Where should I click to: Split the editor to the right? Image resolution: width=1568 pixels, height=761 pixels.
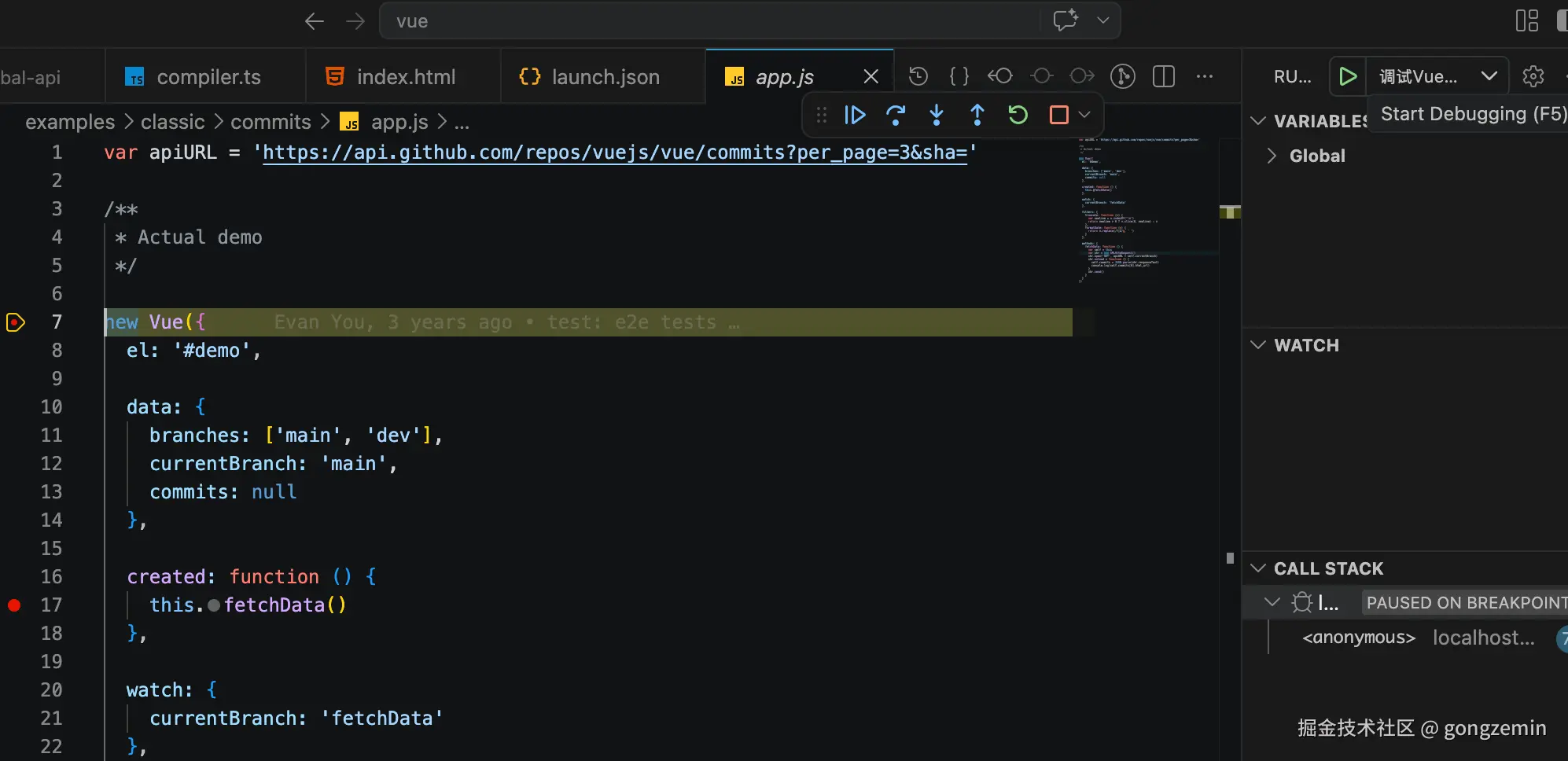click(1164, 76)
